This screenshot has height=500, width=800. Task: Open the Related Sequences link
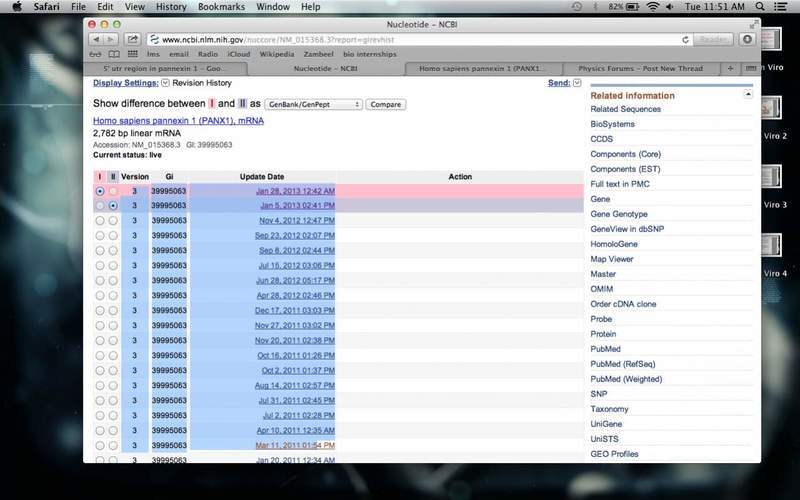click(626, 109)
